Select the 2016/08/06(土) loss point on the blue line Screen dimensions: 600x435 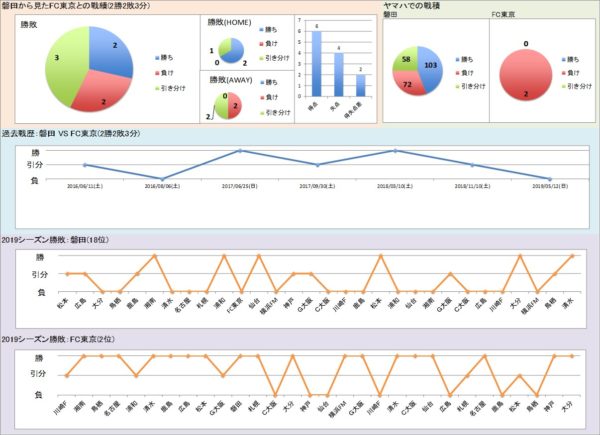(162, 179)
